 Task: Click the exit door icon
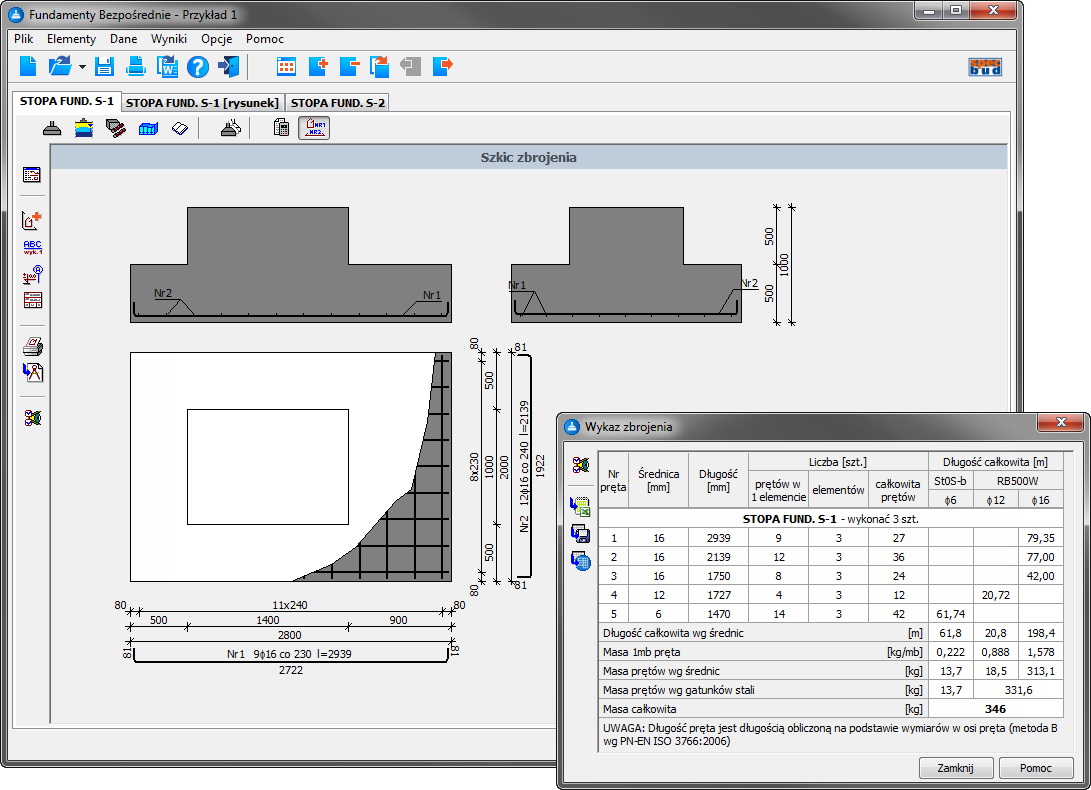229,67
